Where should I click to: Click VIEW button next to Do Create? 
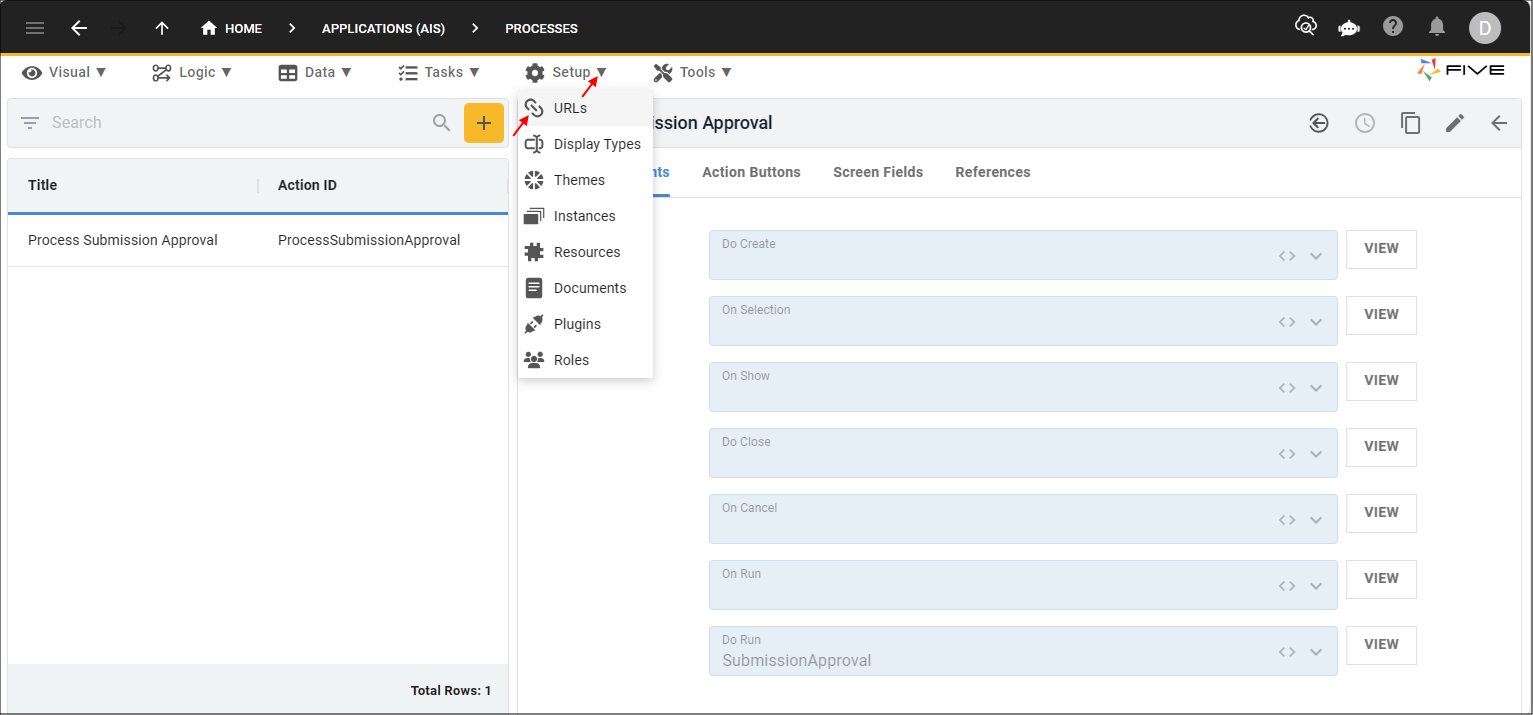(x=1380, y=249)
